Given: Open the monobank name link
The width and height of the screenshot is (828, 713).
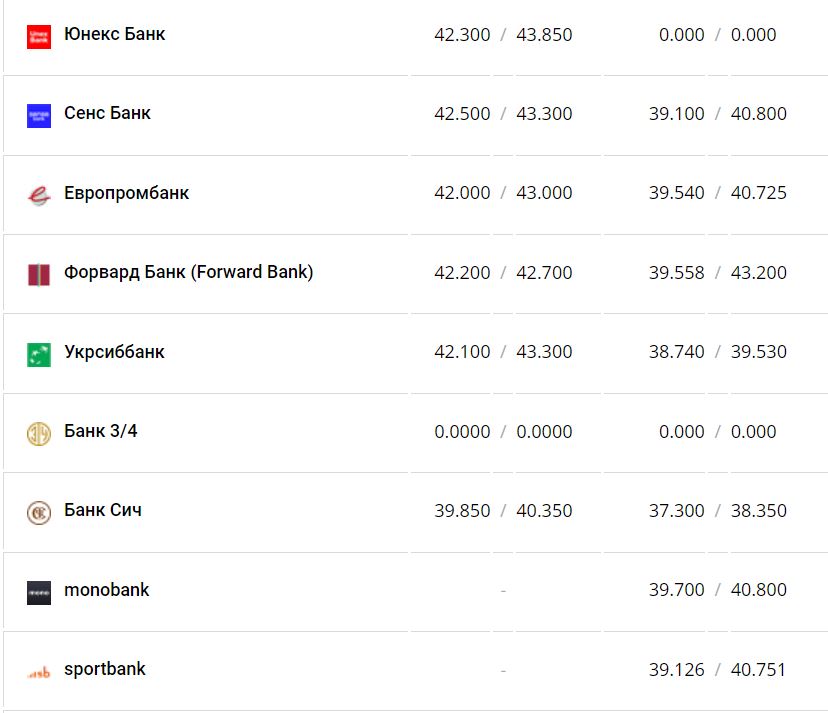Looking at the screenshot, I should click(106, 590).
